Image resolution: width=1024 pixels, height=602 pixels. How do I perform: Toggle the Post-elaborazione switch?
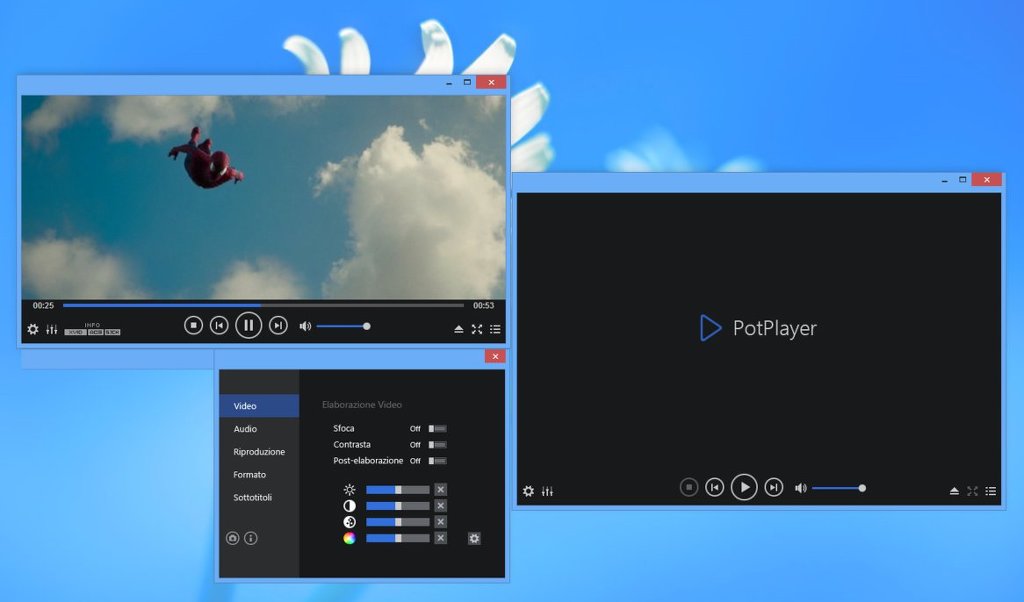coord(438,461)
